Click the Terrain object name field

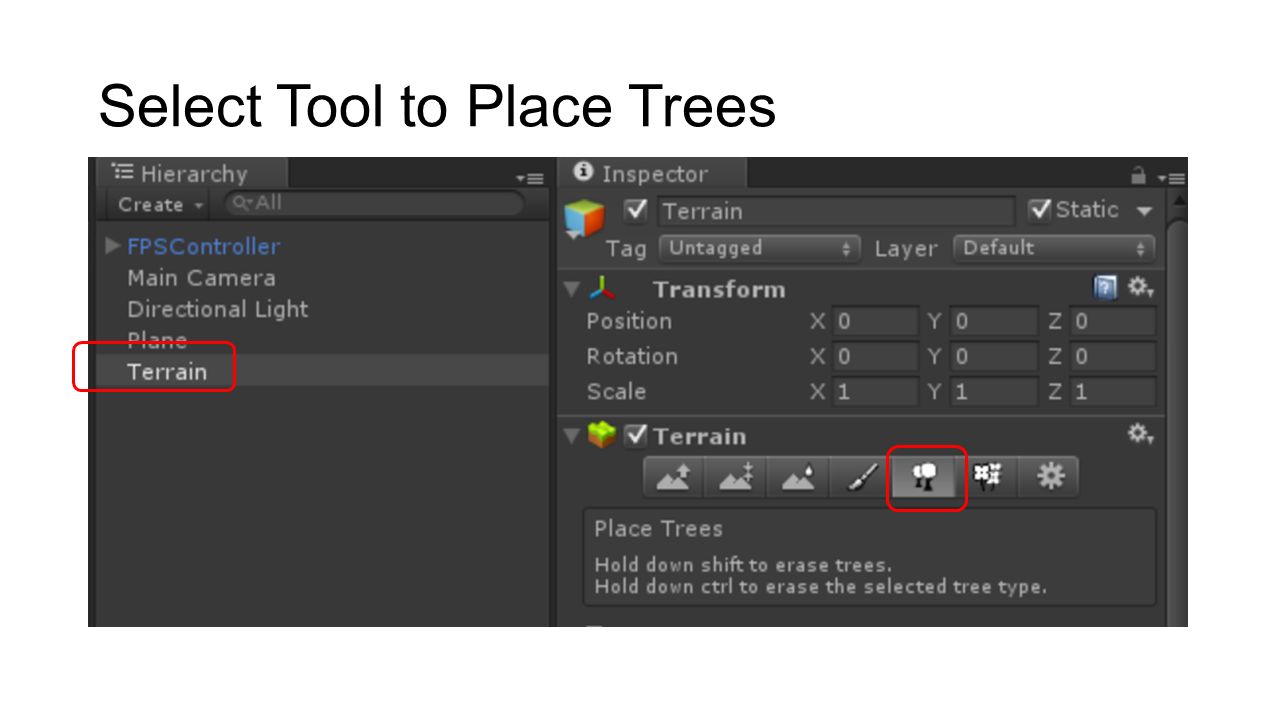click(836, 211)
